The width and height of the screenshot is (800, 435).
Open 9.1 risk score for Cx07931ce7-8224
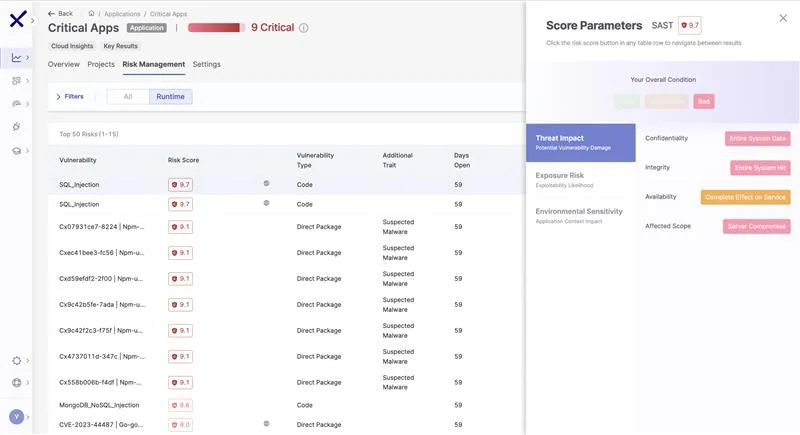(x=181, y=227)
